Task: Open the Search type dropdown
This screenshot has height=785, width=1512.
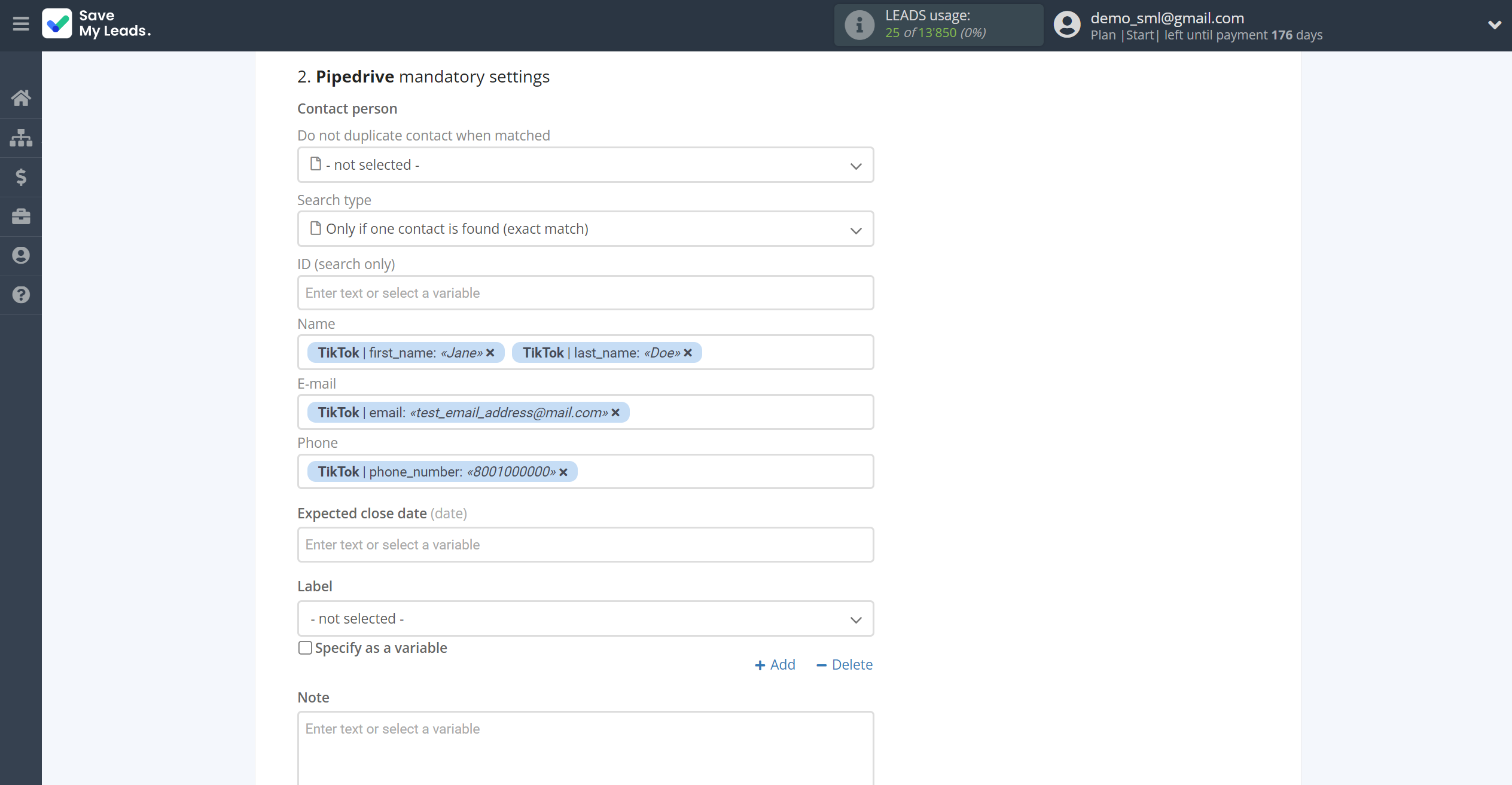Action: [586, 229]
